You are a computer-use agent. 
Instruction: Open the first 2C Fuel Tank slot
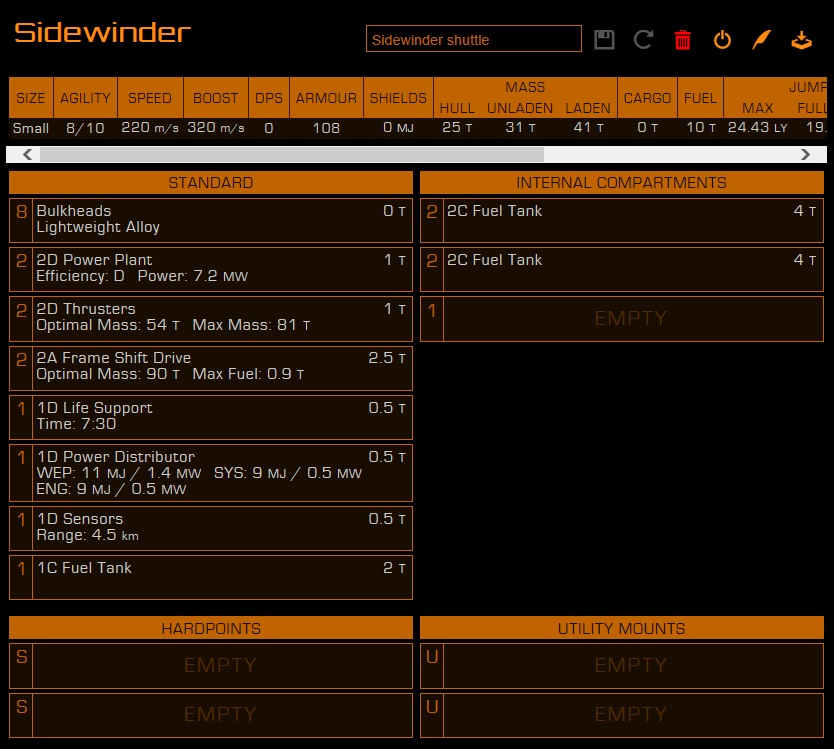coord(622,220)
